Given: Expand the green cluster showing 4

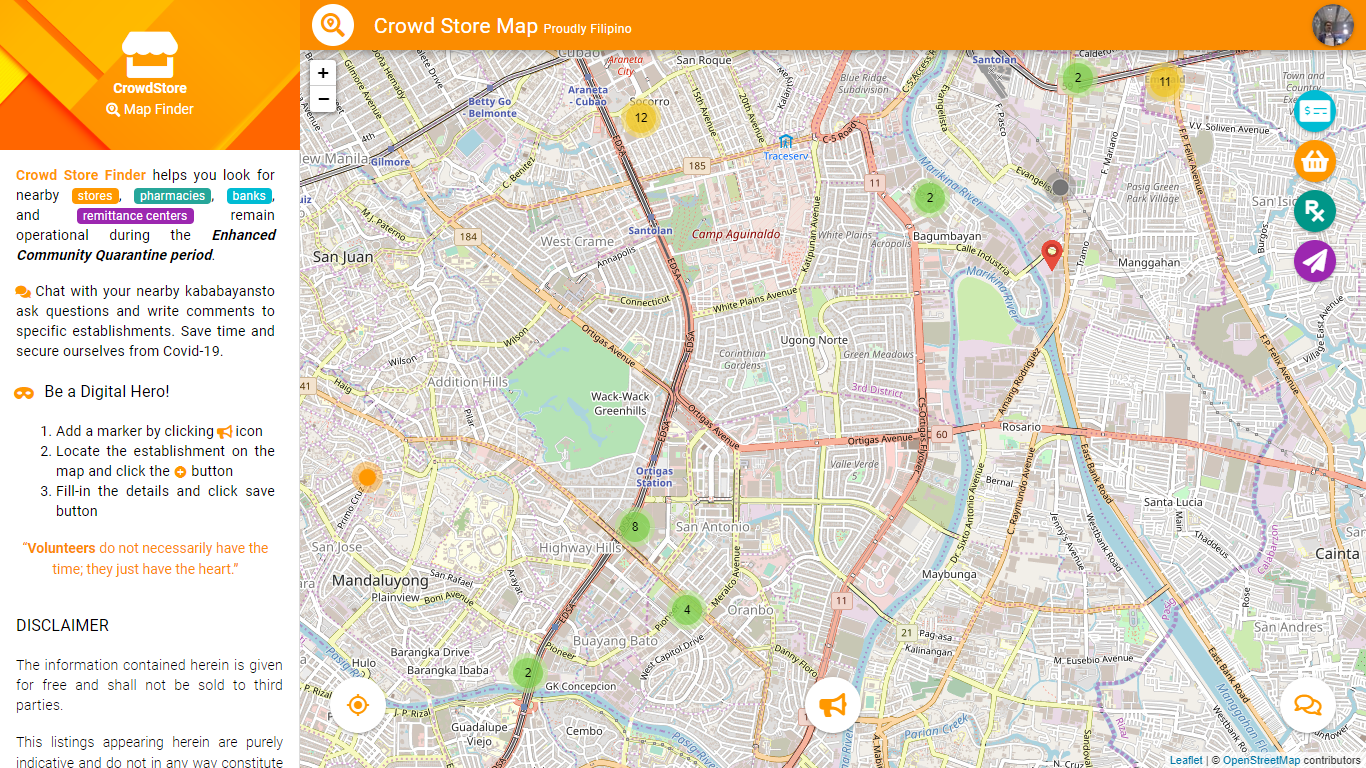Looking at the screenshot, I should point(686,609).
